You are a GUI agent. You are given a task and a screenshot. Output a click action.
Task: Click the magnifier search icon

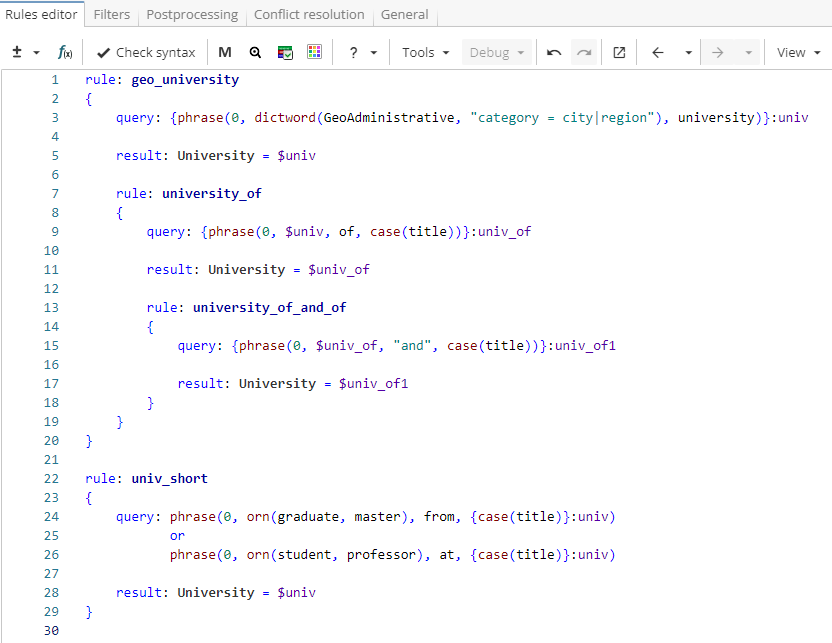tap(255, 52)
